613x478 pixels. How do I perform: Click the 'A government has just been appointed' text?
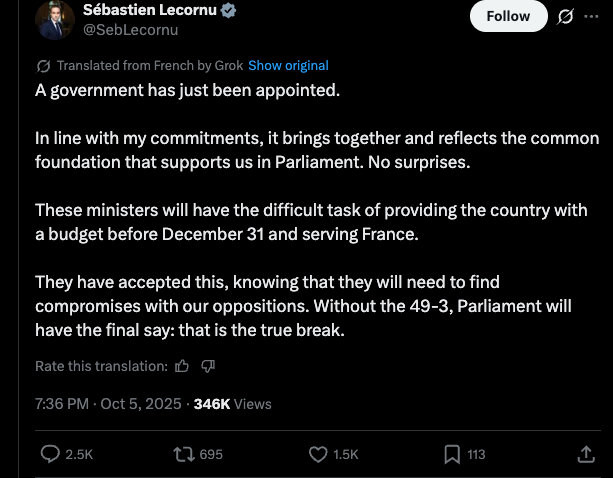point(188,89)
